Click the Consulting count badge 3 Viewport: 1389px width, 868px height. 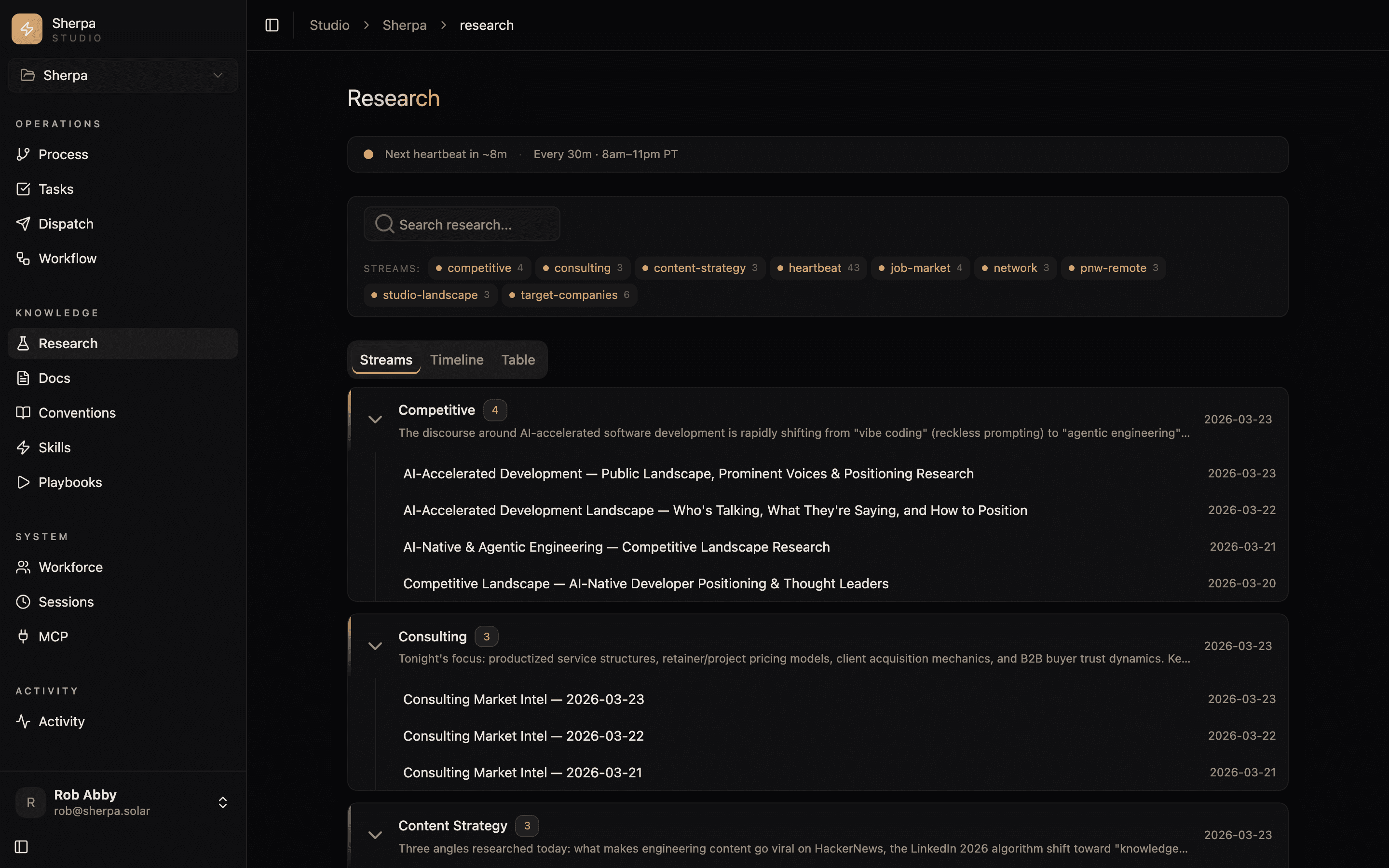point(486,637)
